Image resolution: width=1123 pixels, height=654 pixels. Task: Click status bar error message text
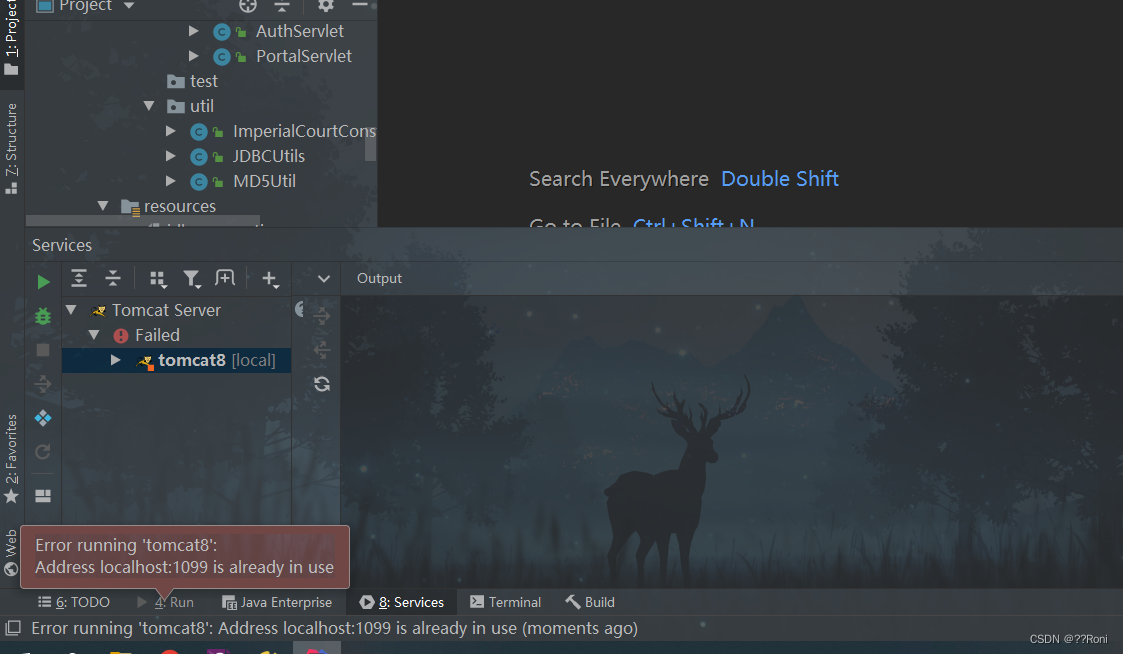pos(334,628)
